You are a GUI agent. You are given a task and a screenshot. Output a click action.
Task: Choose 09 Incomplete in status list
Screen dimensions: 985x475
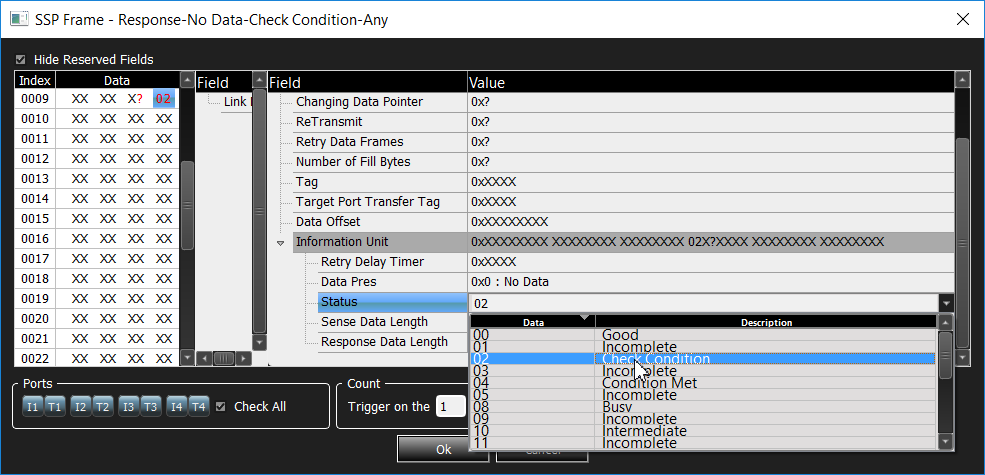tap(702, 419)
